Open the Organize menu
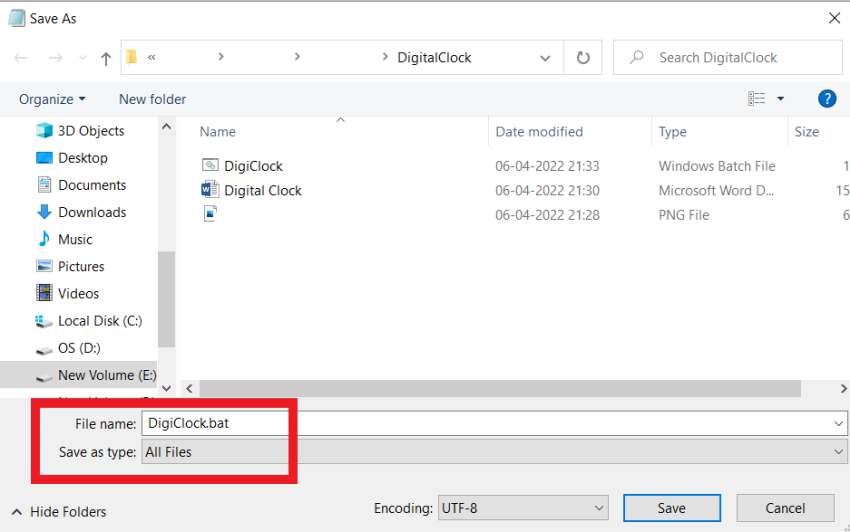Image resolution: width=850 pixels, height=532 pixels. pyautogui.click(x=52, y=99)
